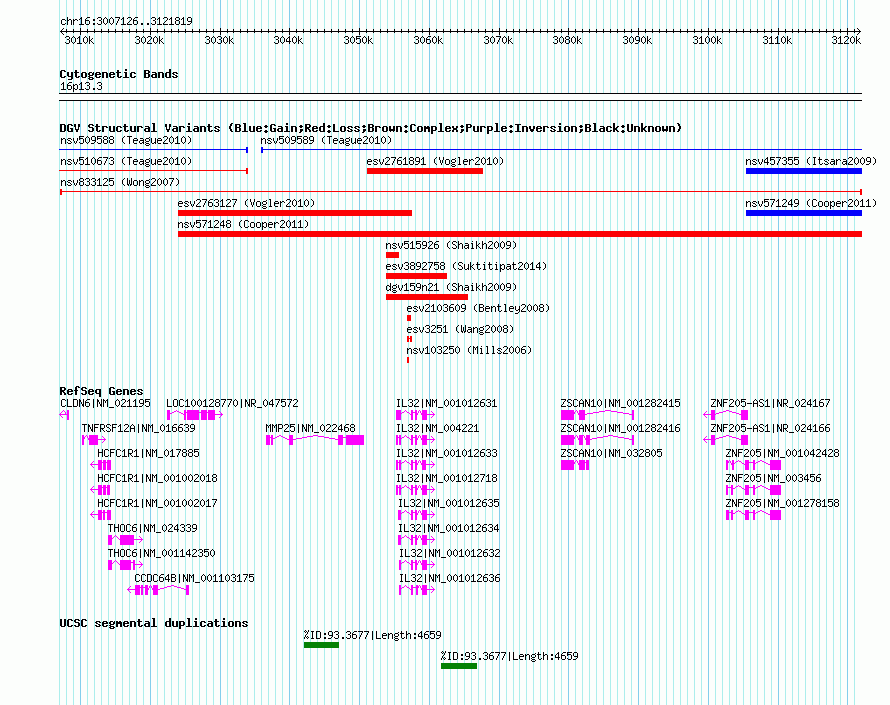Open esv2103609 (Bentley2008) variant label
Viewport: 890px width, 705px height.
(478, 308)
